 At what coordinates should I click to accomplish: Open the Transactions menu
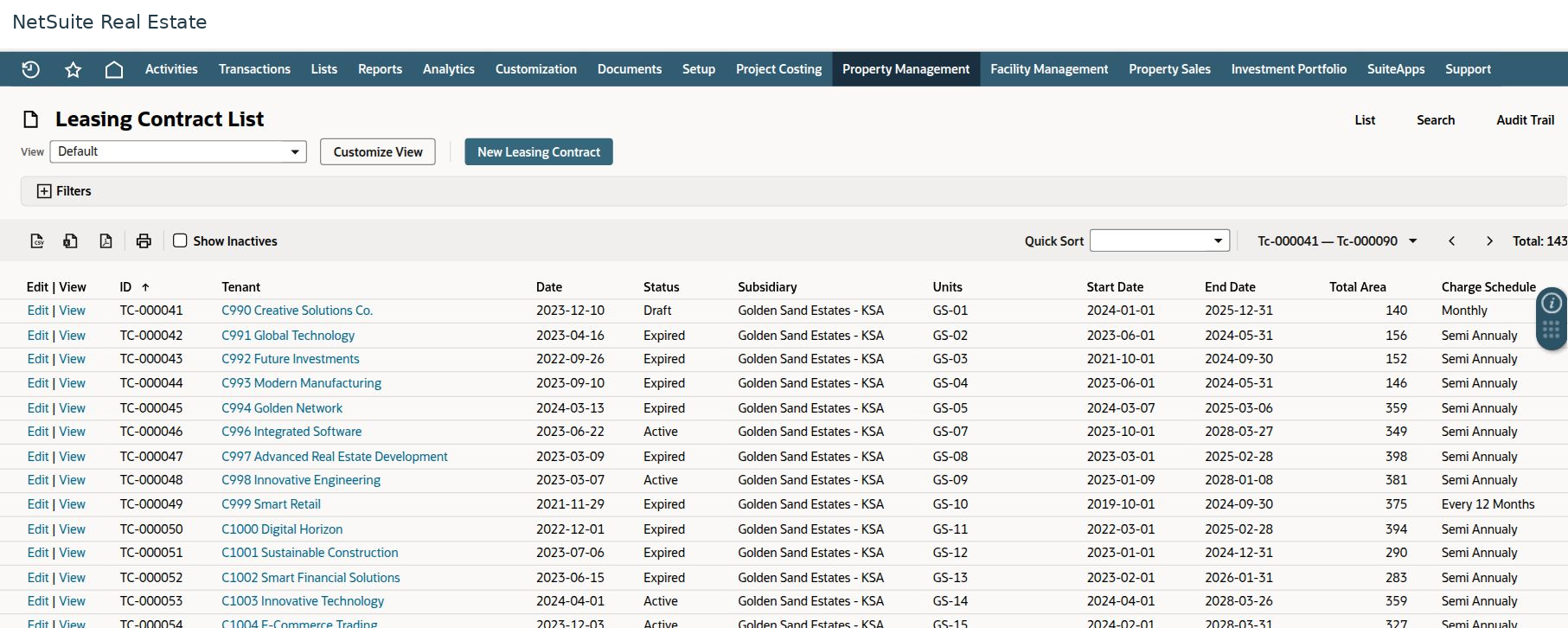254,69
